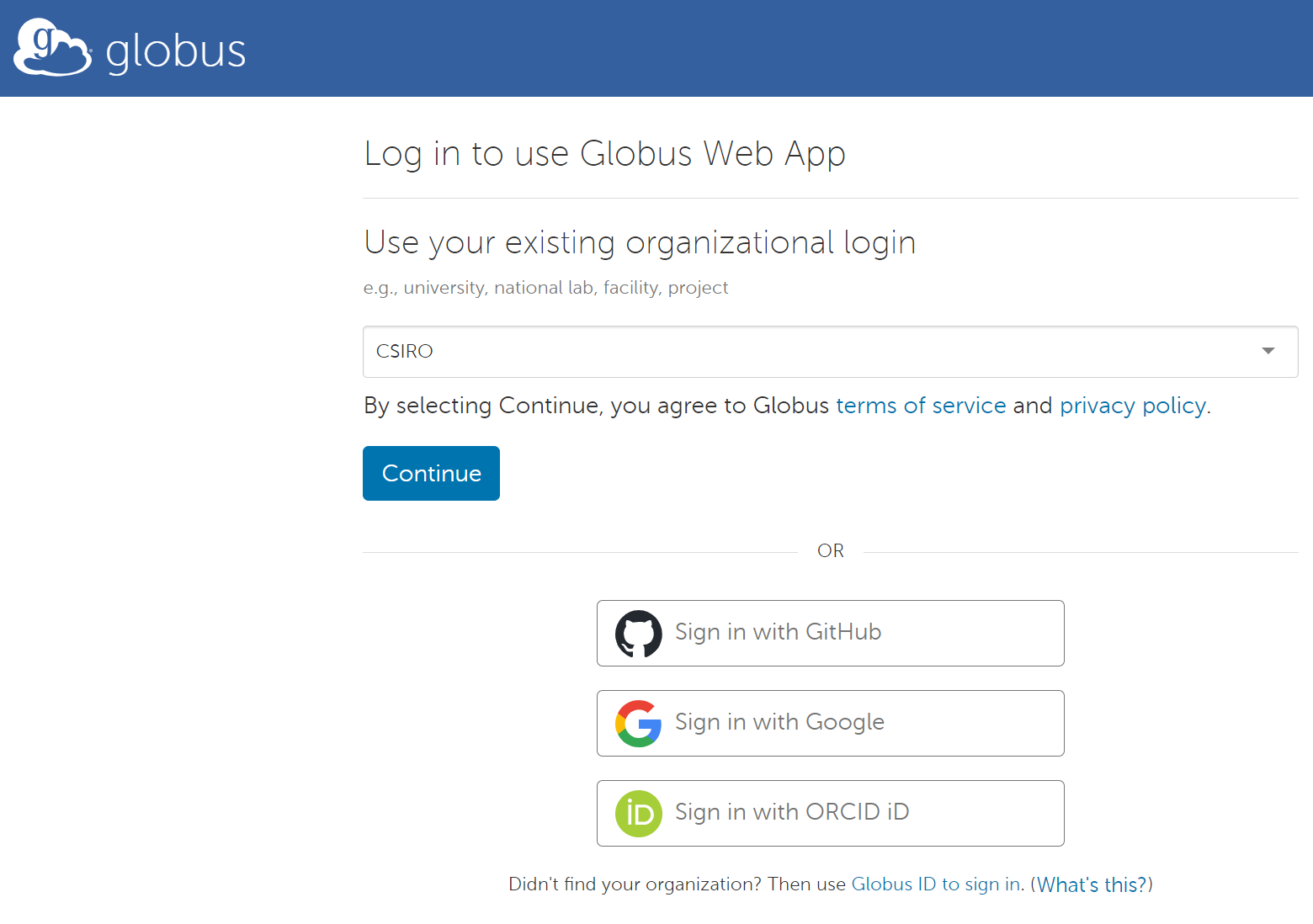Click the Globus cloud logo icon
Screen dimensions: 1313x924
pos(52,48)
